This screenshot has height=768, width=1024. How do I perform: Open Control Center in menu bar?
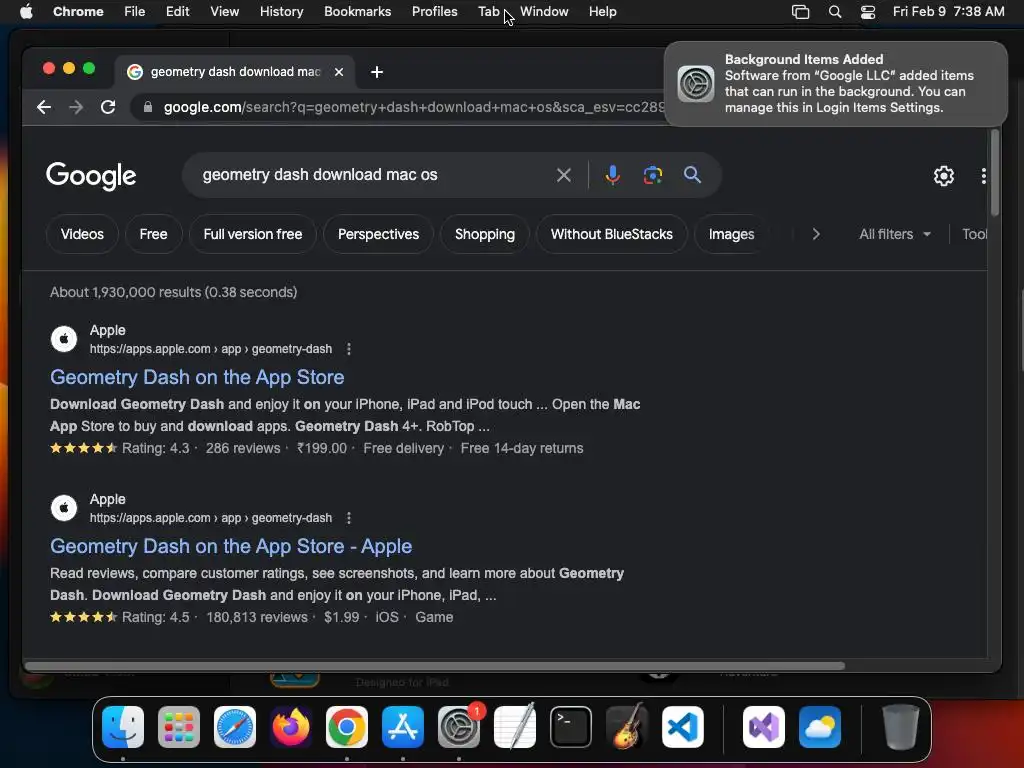(868, 12)
